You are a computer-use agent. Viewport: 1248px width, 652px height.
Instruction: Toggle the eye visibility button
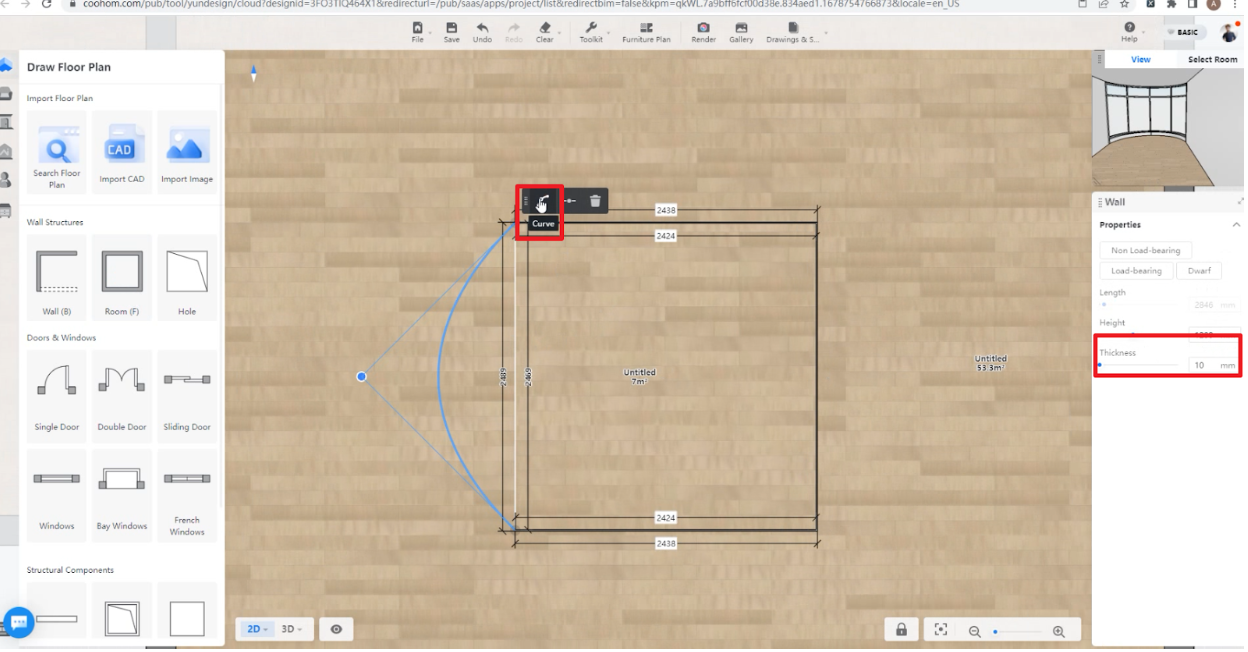tap(337, 629)
